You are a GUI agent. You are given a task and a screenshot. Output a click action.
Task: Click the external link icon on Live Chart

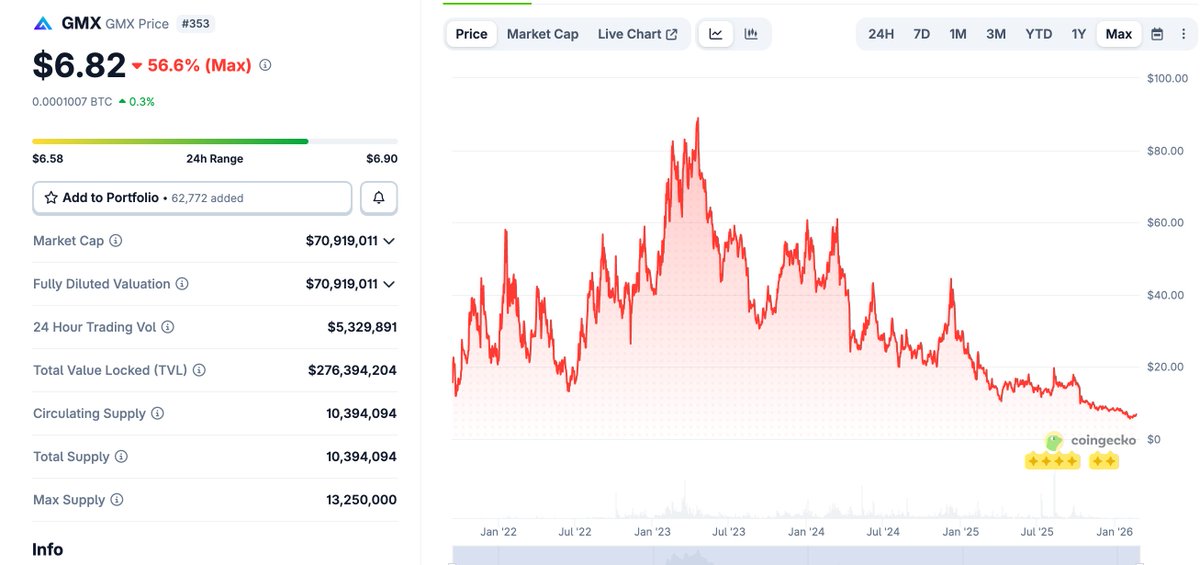coord(672,34)
